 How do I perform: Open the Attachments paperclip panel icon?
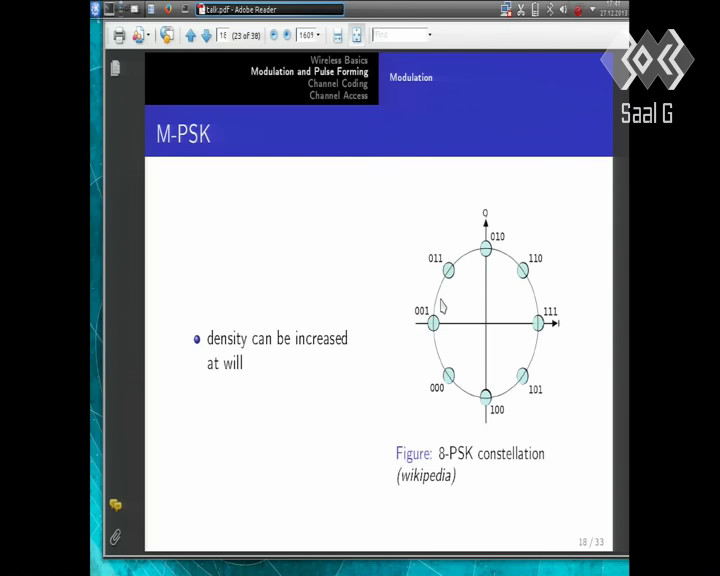[115, 536]
